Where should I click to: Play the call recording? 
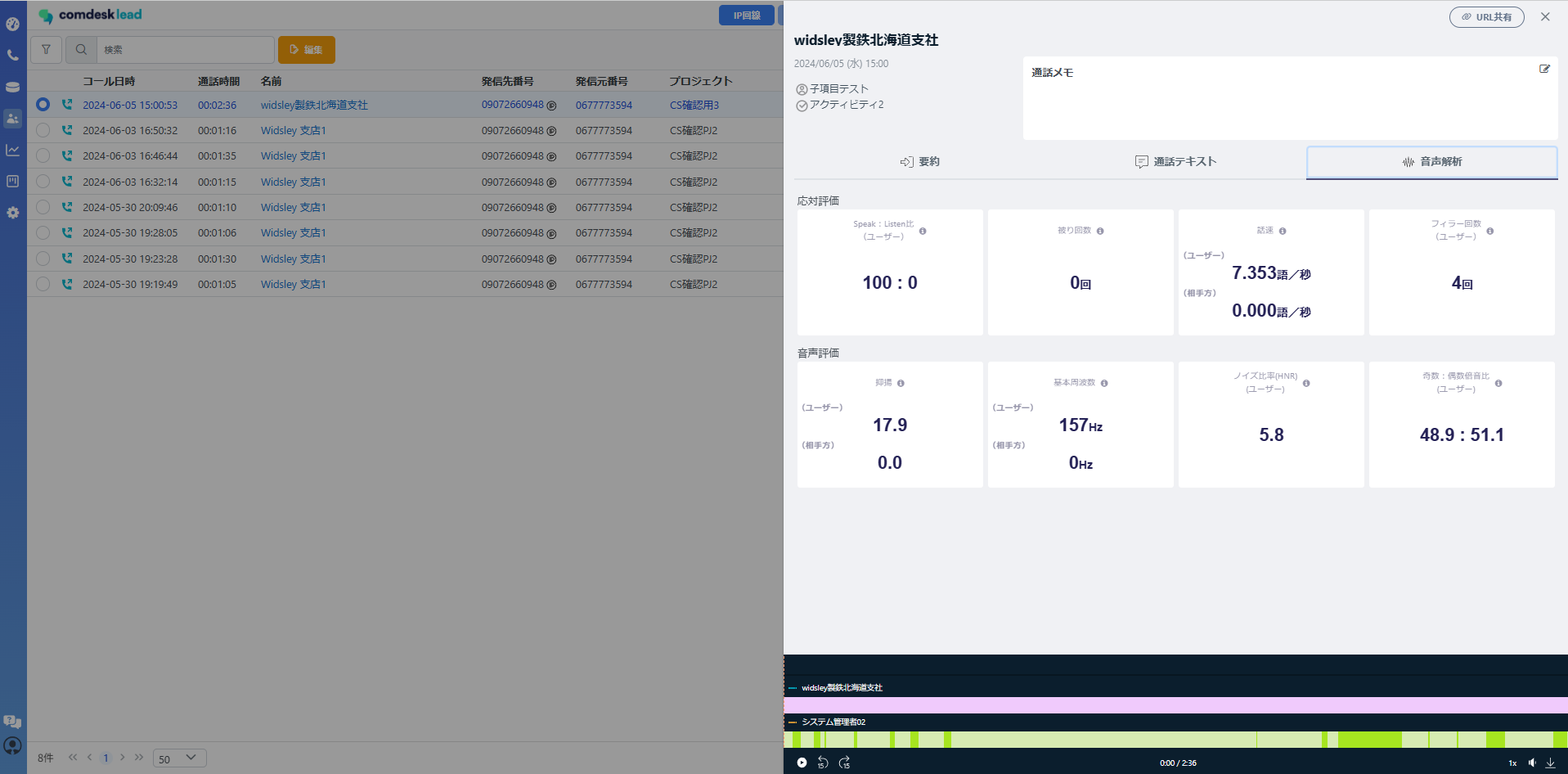[x=802, y=763]
